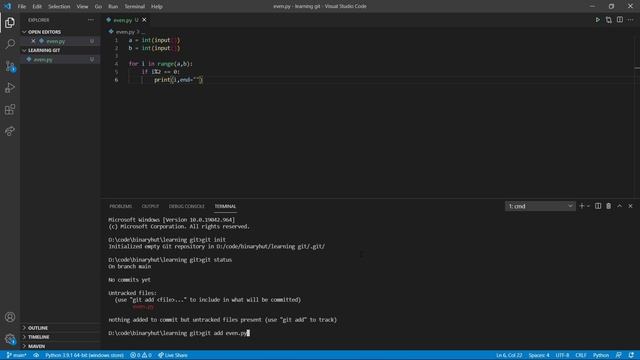Open the 1: cmd terminal dropdown
Screen dimensions: 640x360
(x=540, y=206)
